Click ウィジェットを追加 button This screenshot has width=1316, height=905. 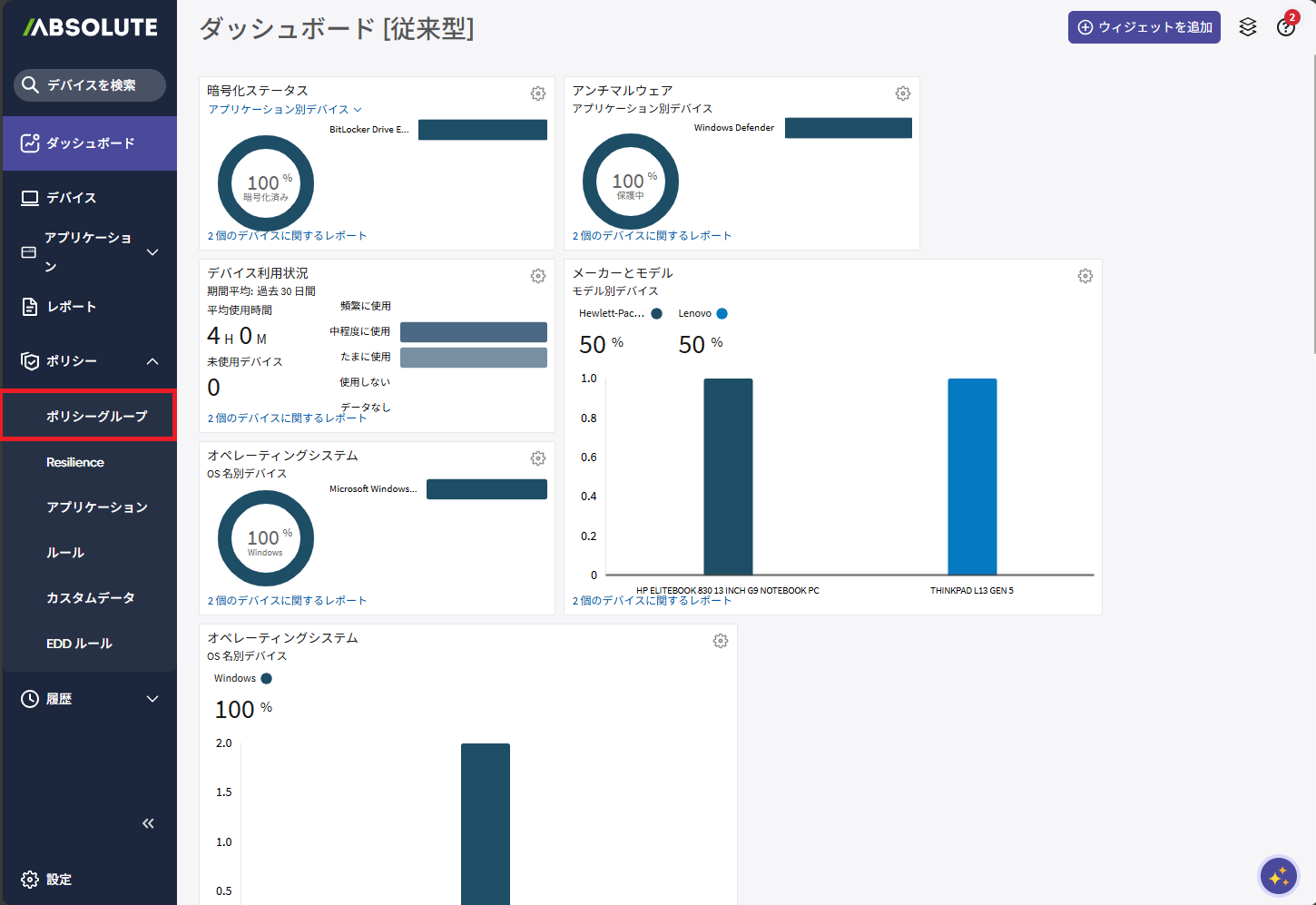[1144, 27]
